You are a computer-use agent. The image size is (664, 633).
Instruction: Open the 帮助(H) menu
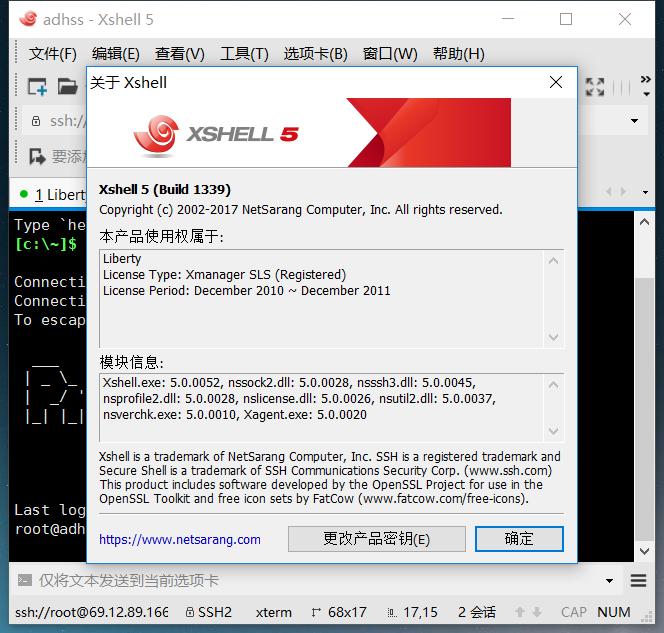tap(459, 54)
